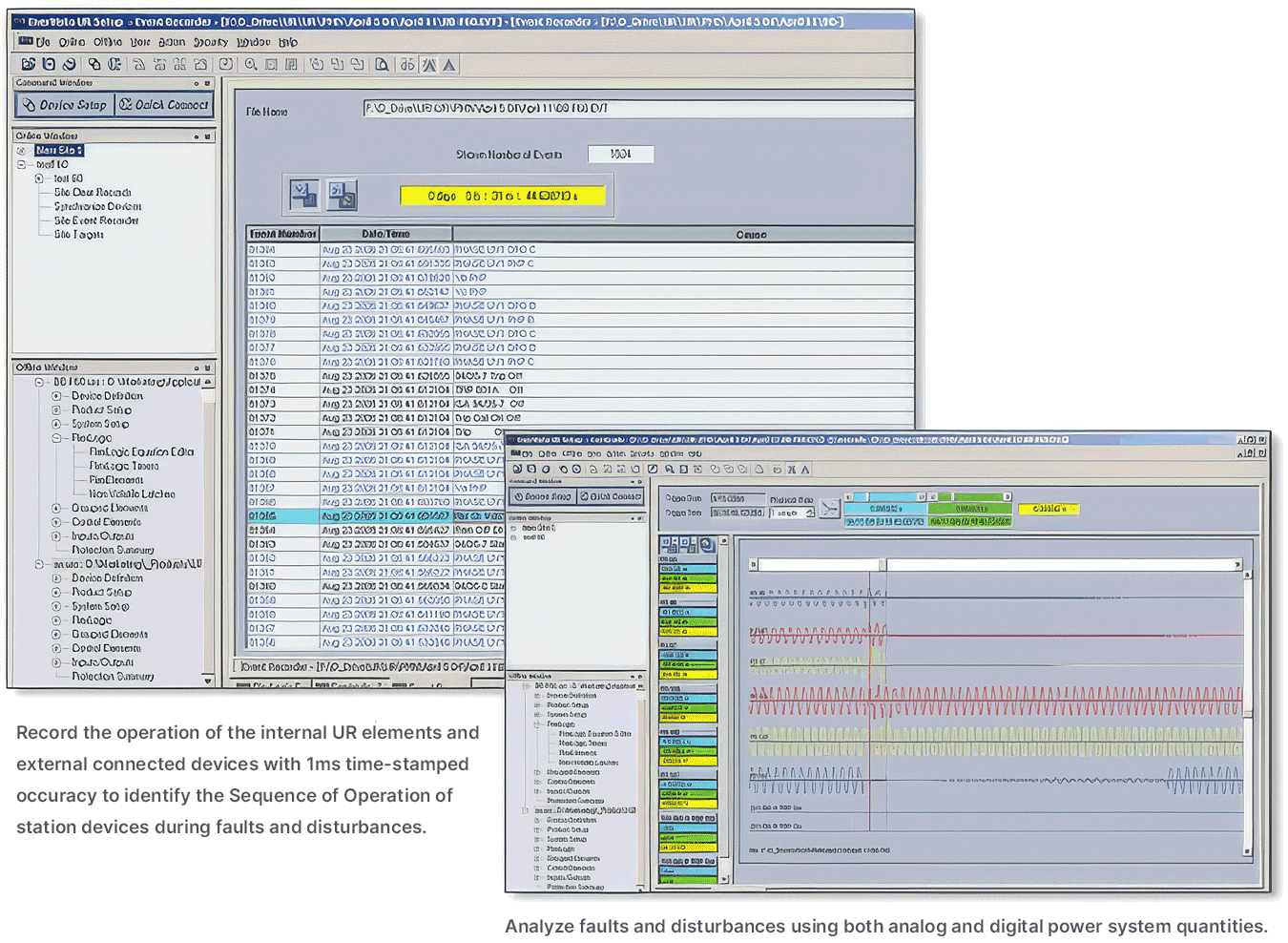
Task: Click the page-with-magnifier preview icon in main toolbar
Action: pyautogui.click(x=382, y=64)
